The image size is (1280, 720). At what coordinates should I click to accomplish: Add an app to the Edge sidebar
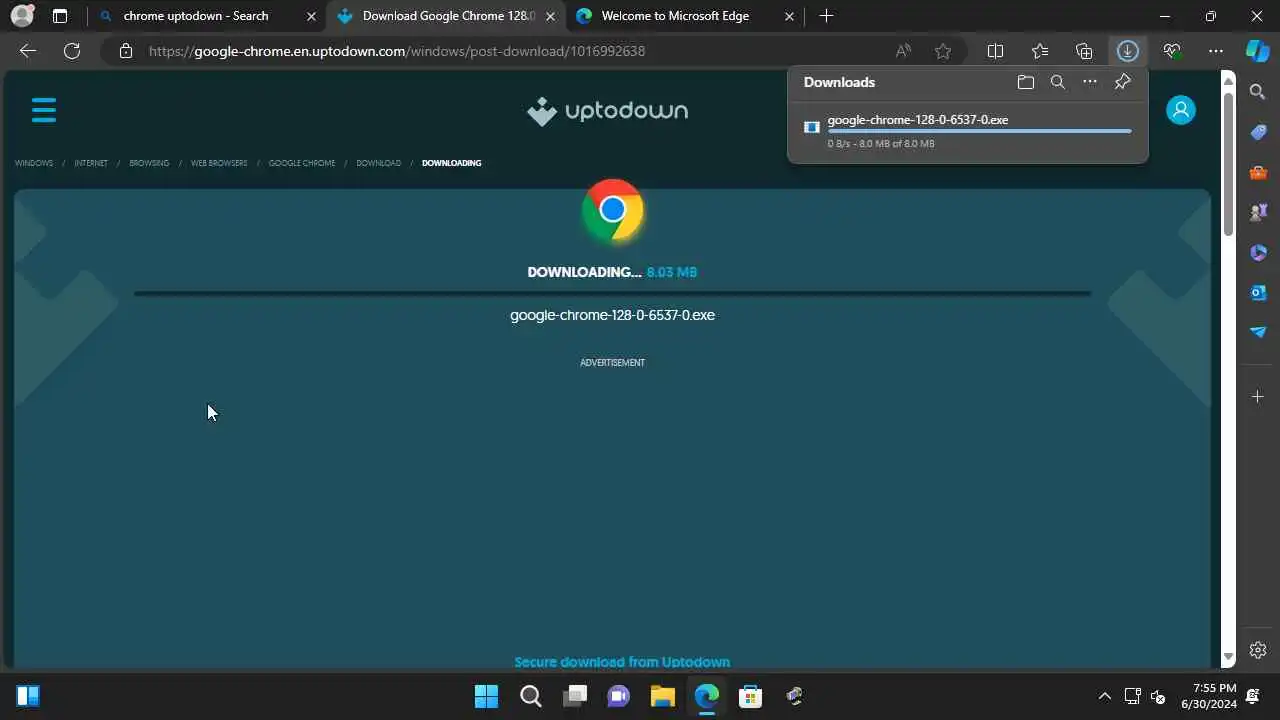coord(1258,397)
